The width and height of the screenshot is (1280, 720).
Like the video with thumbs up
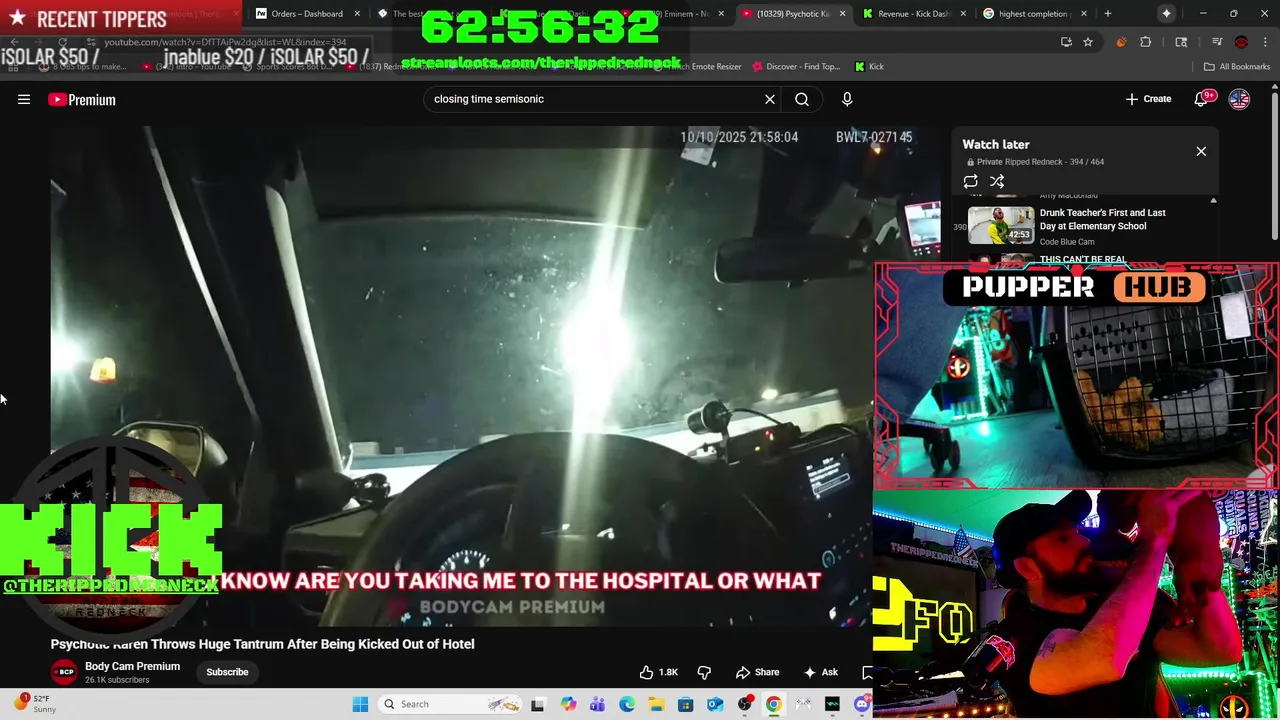point(659,672)
